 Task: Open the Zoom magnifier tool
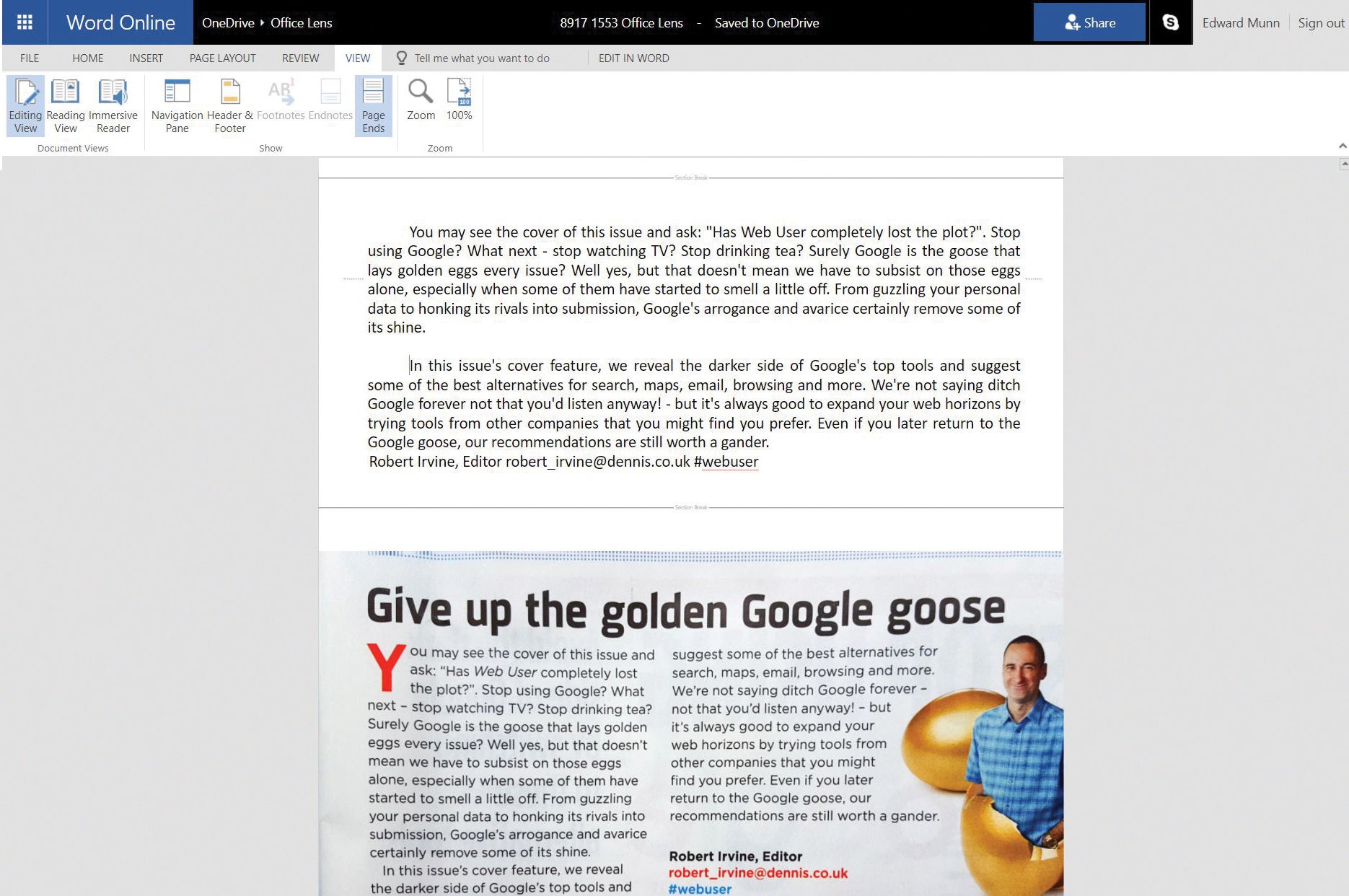(421, 100)
